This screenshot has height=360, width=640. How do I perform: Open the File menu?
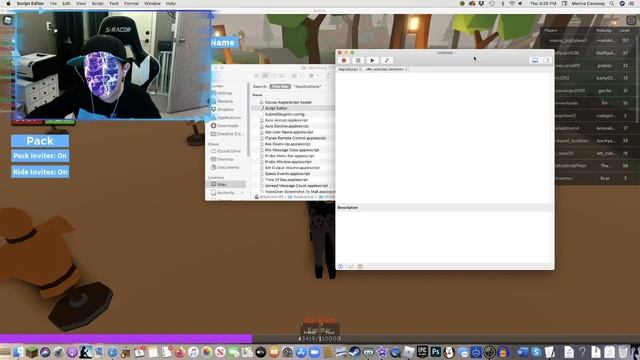pyautogui.click(x=53, y=3)
